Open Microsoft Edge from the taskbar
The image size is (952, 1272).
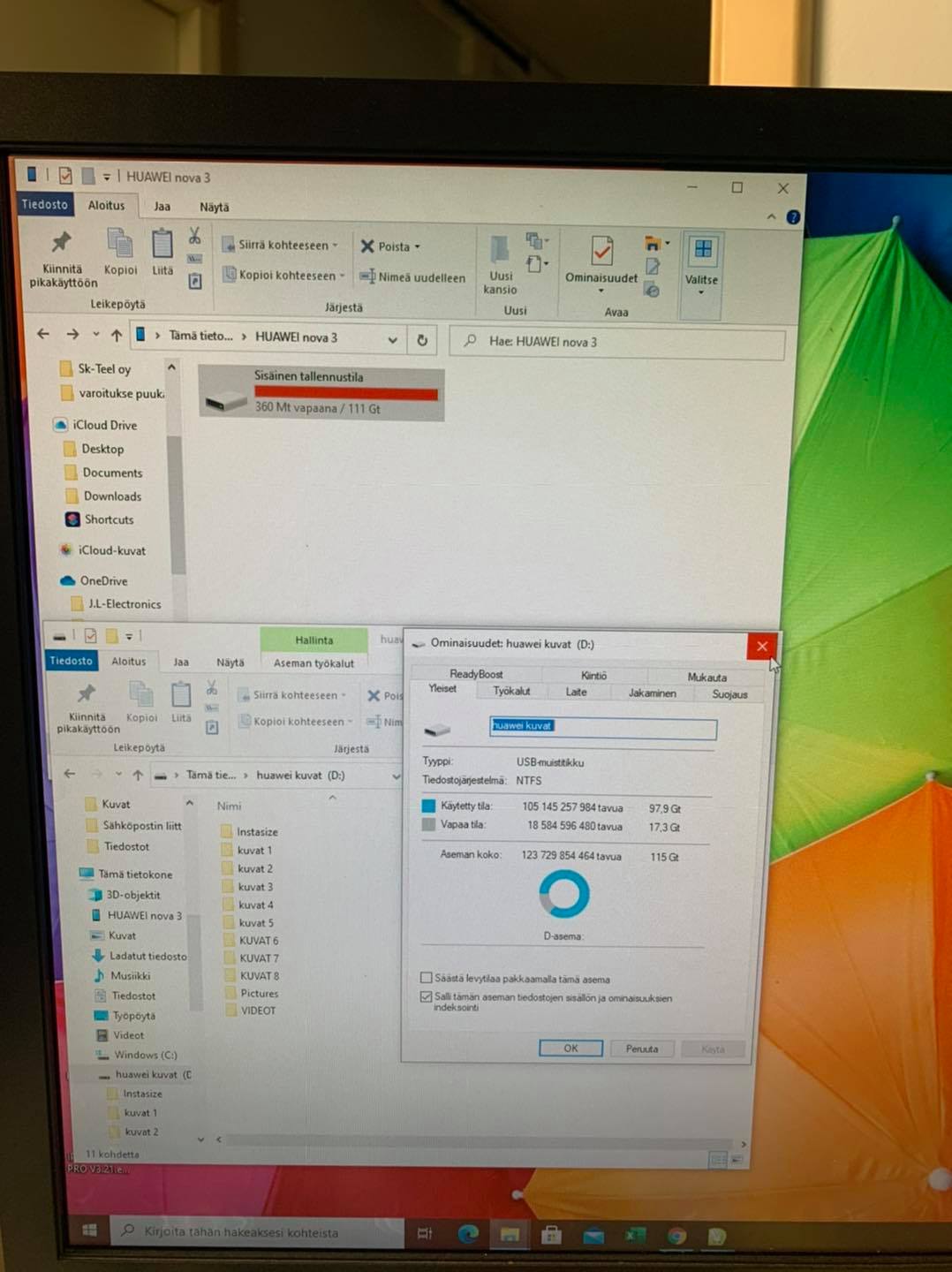tap(468, 1233)
